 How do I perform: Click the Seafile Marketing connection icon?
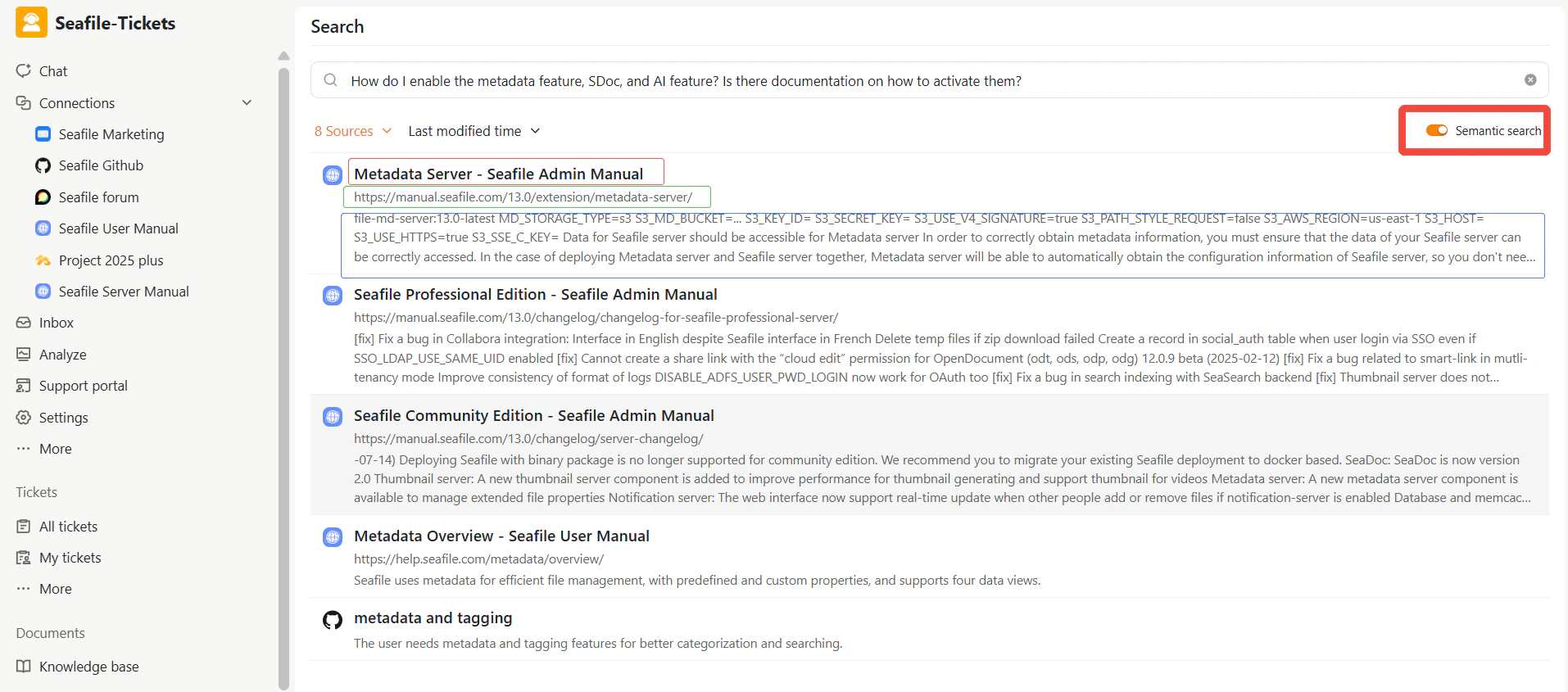pyautogui.click(x=43, y=134)
